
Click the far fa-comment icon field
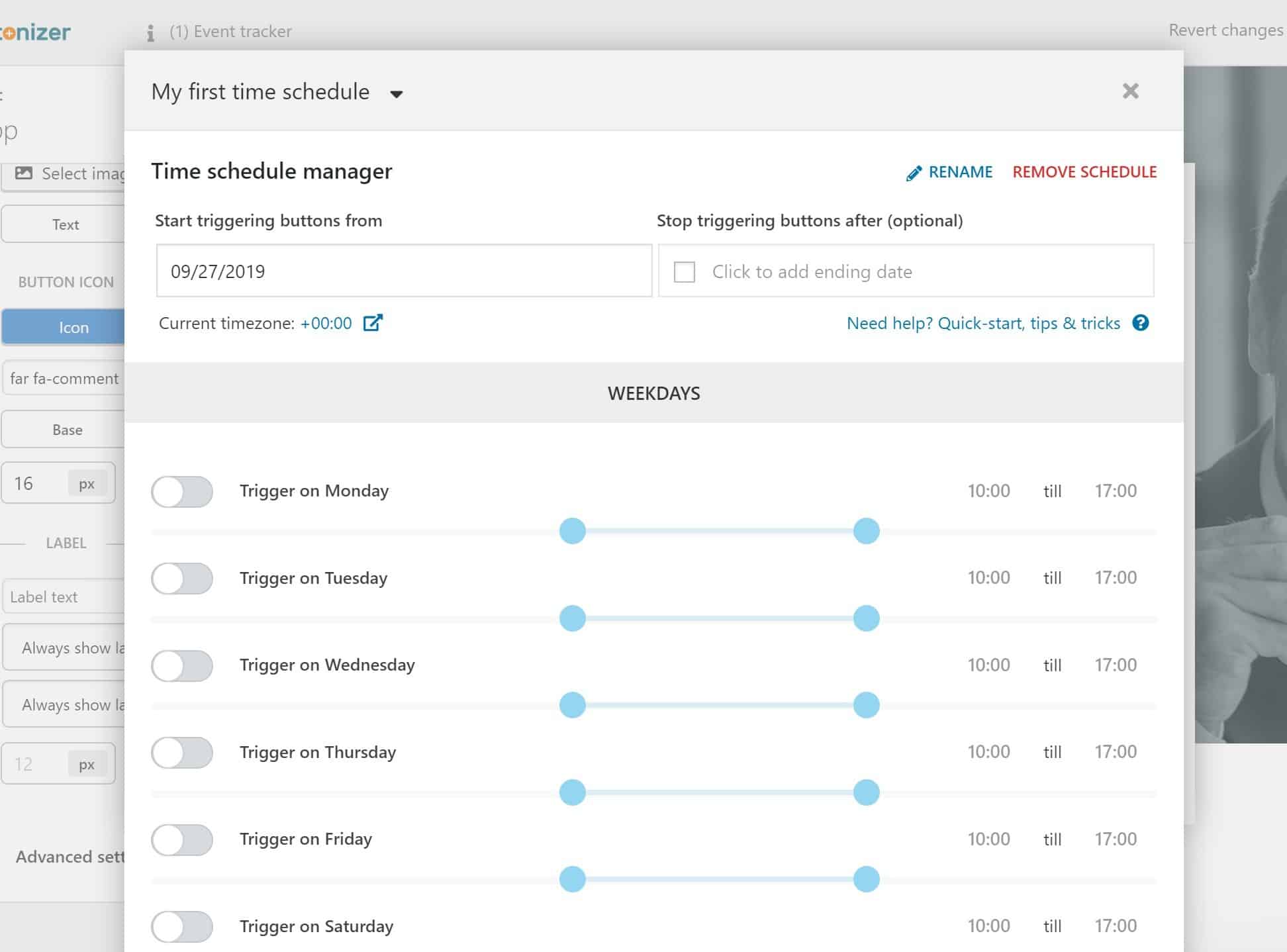64,378
